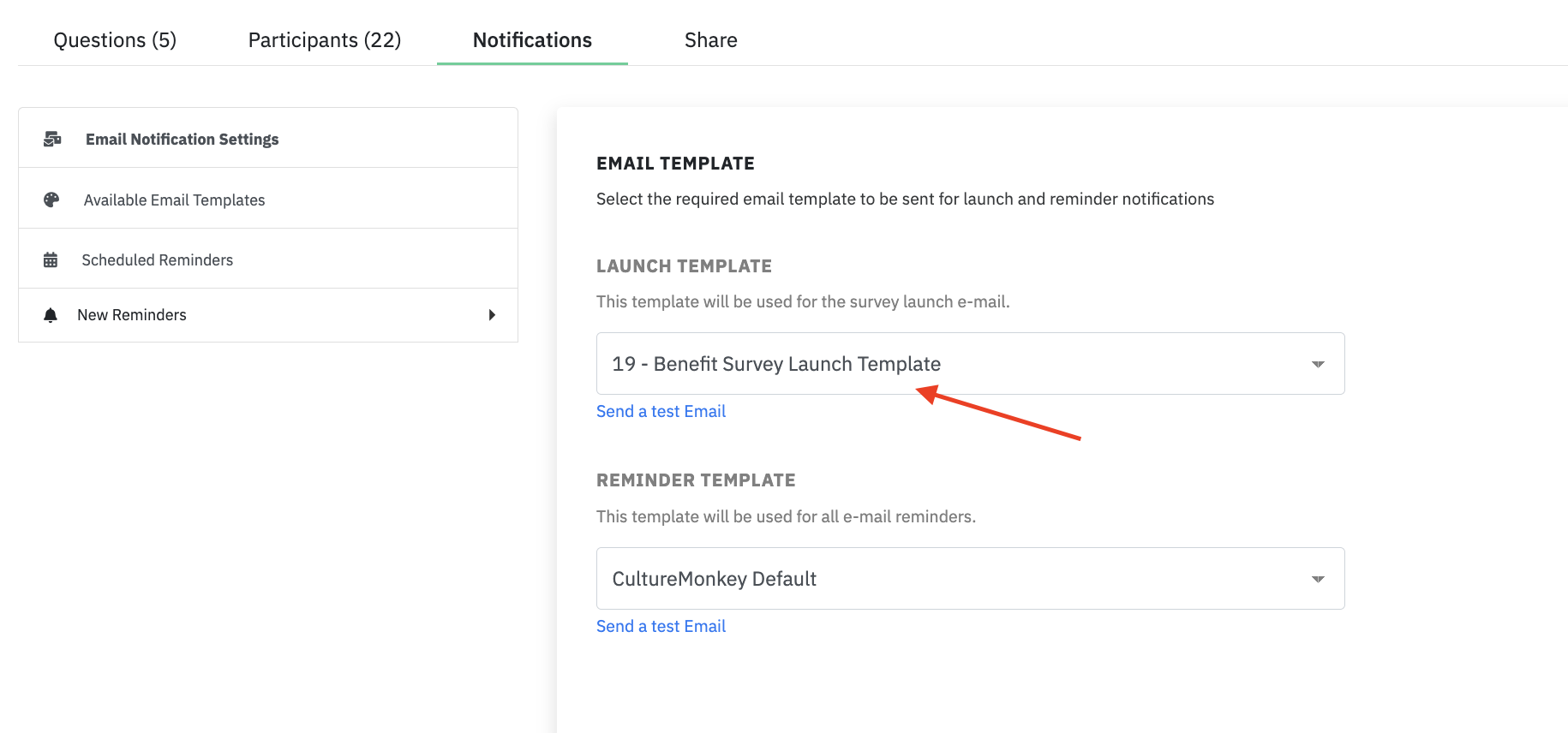Open Email Notification Settings label

(182, 139)
